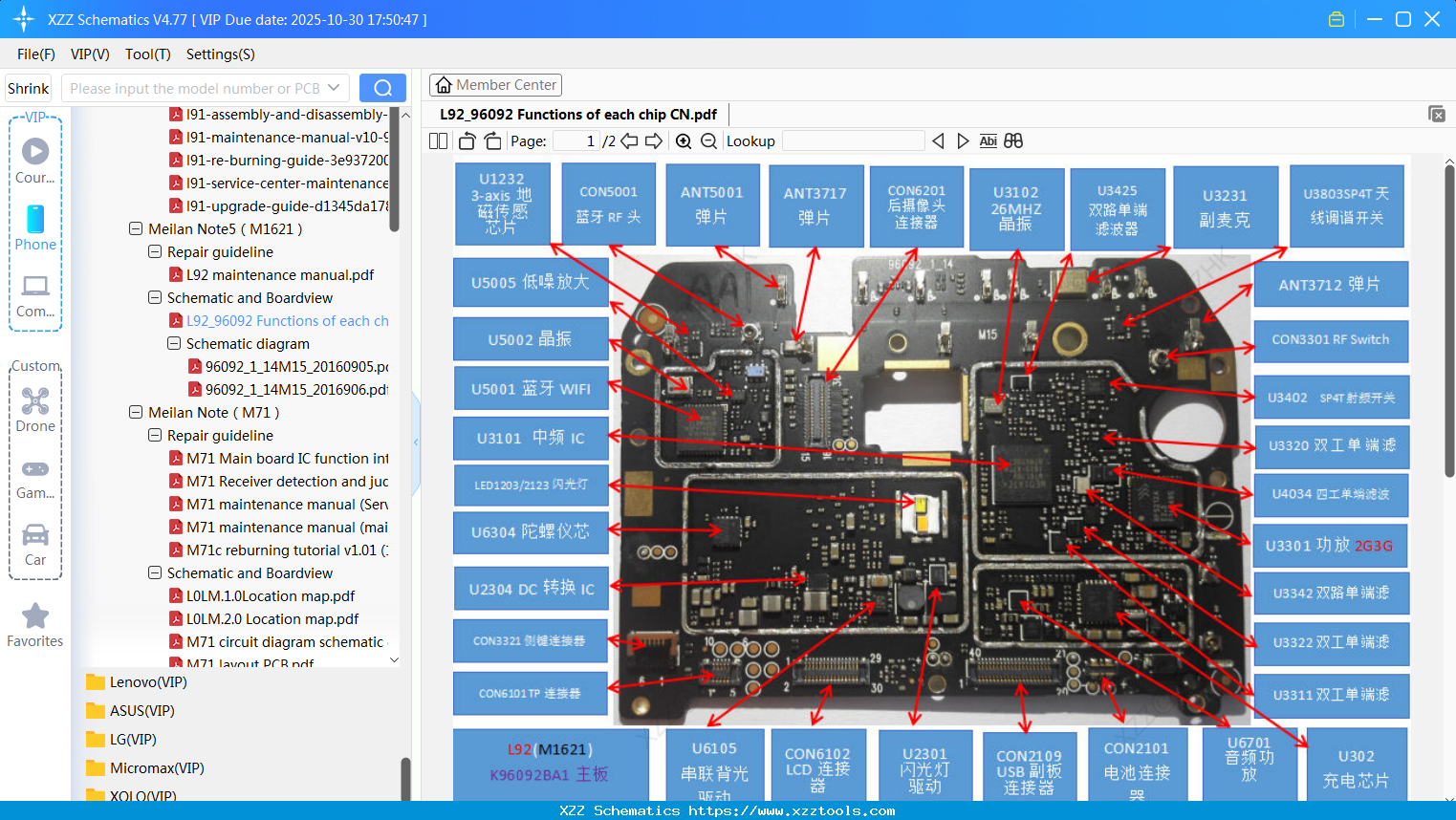Click the blue model search magnifier button
This screenshot has height=820, width=1456.
point(382,87)
